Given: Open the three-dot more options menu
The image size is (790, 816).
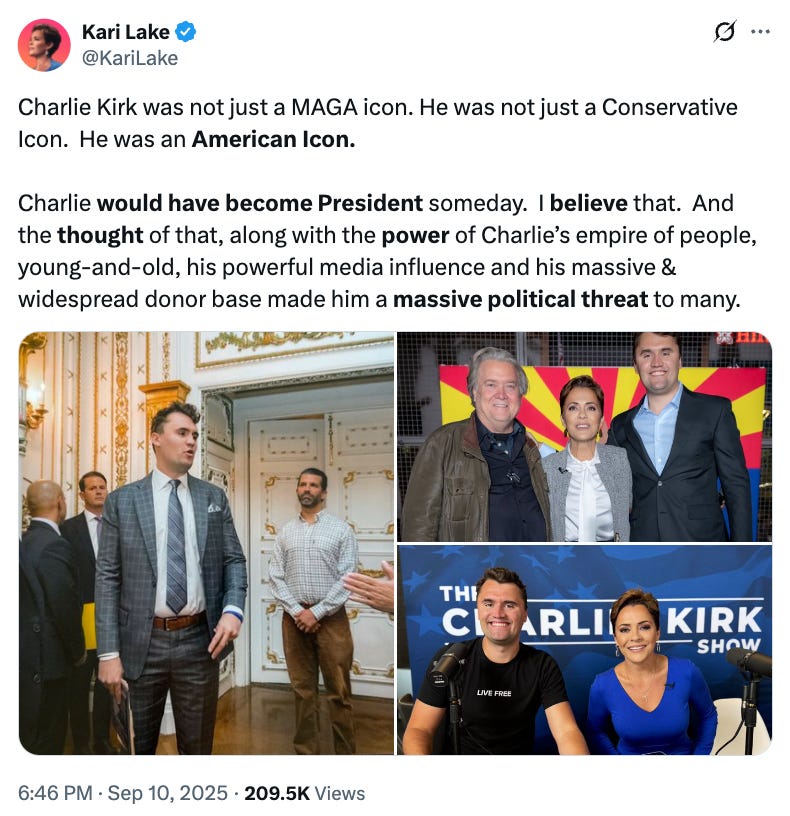Looking at the screenshot, I should [x=760, y=32].
